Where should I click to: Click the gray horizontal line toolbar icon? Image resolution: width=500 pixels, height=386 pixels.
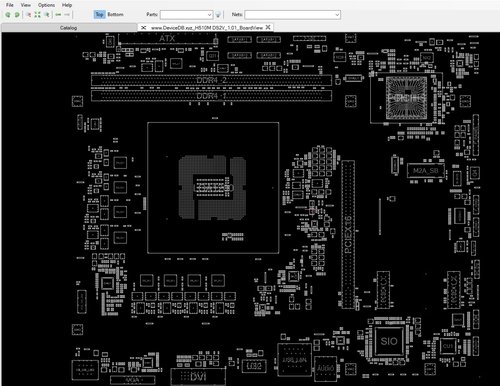click(67, 15)
